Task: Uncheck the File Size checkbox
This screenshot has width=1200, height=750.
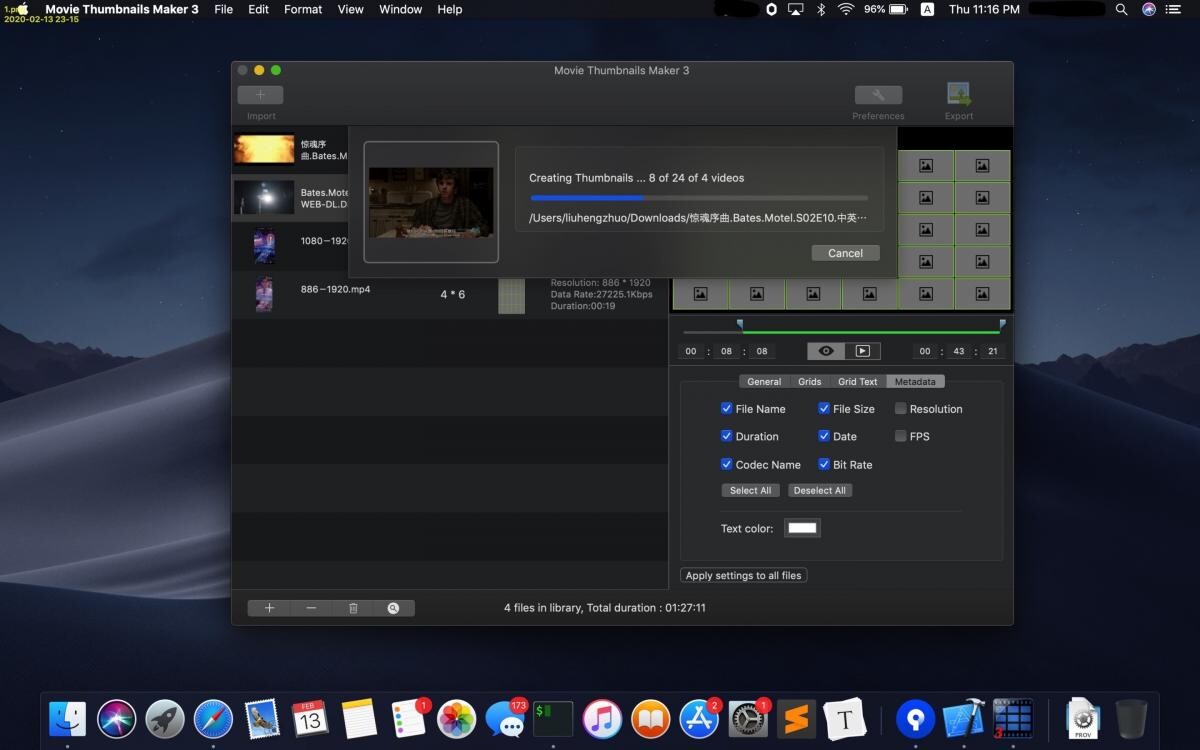Action: [x=824, y=408]
